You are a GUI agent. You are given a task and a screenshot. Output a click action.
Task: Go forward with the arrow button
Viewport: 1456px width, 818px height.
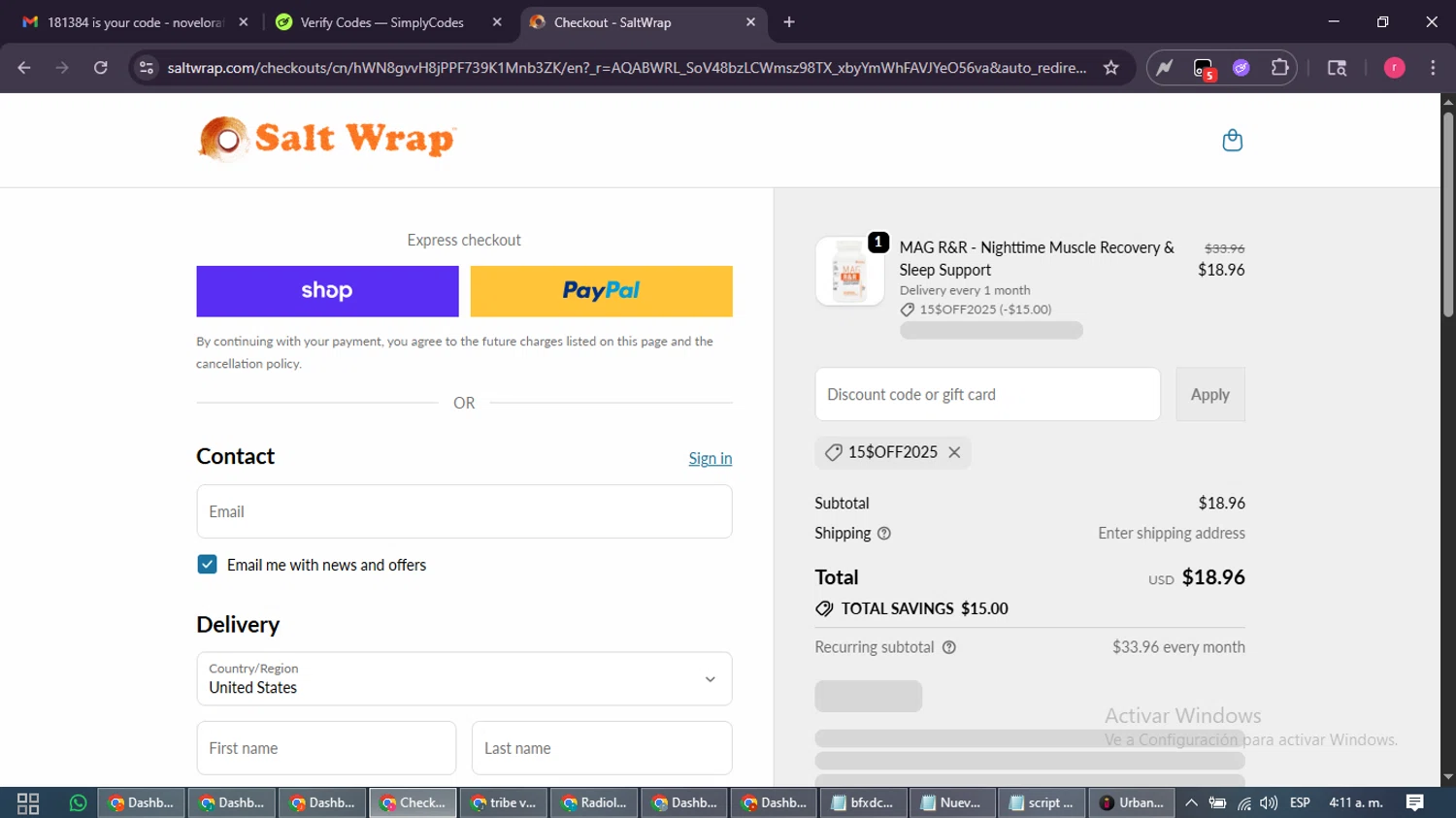(62, 68)
